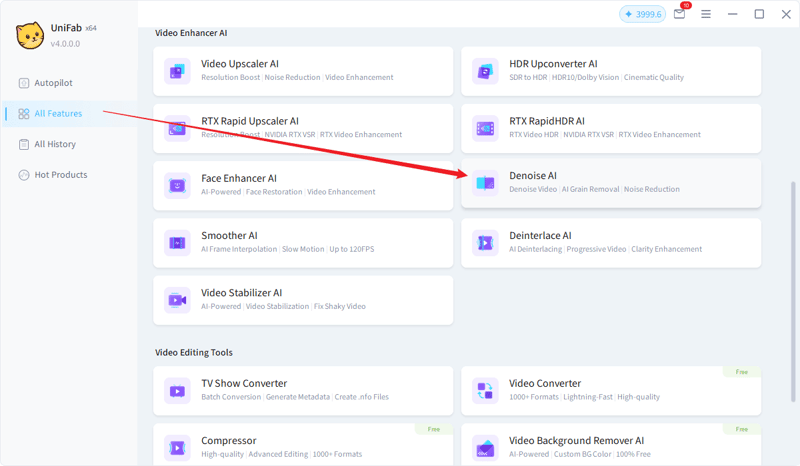This screenshot has width=800, height=466.
Task: Click the Free badge on Background Remover
Action: 742,429
